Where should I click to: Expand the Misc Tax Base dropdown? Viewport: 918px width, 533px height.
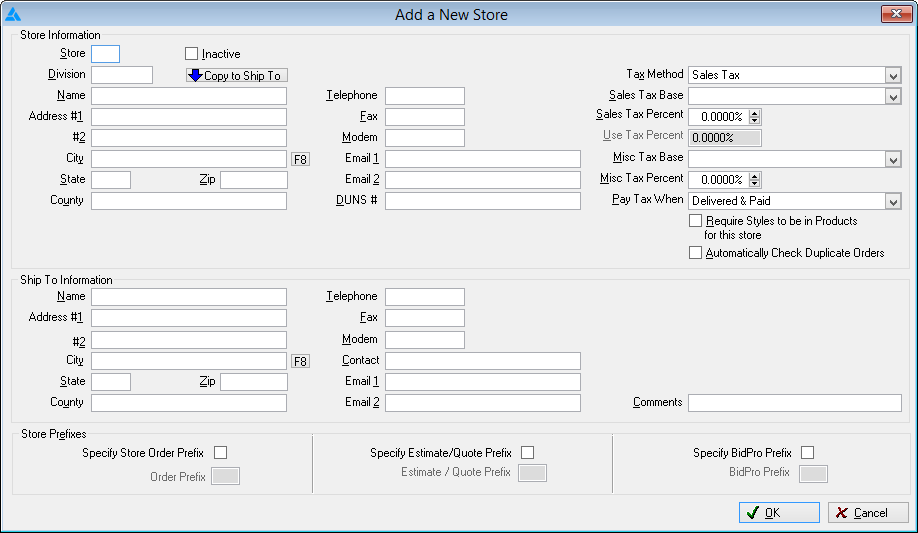click(x=893, y=159)
